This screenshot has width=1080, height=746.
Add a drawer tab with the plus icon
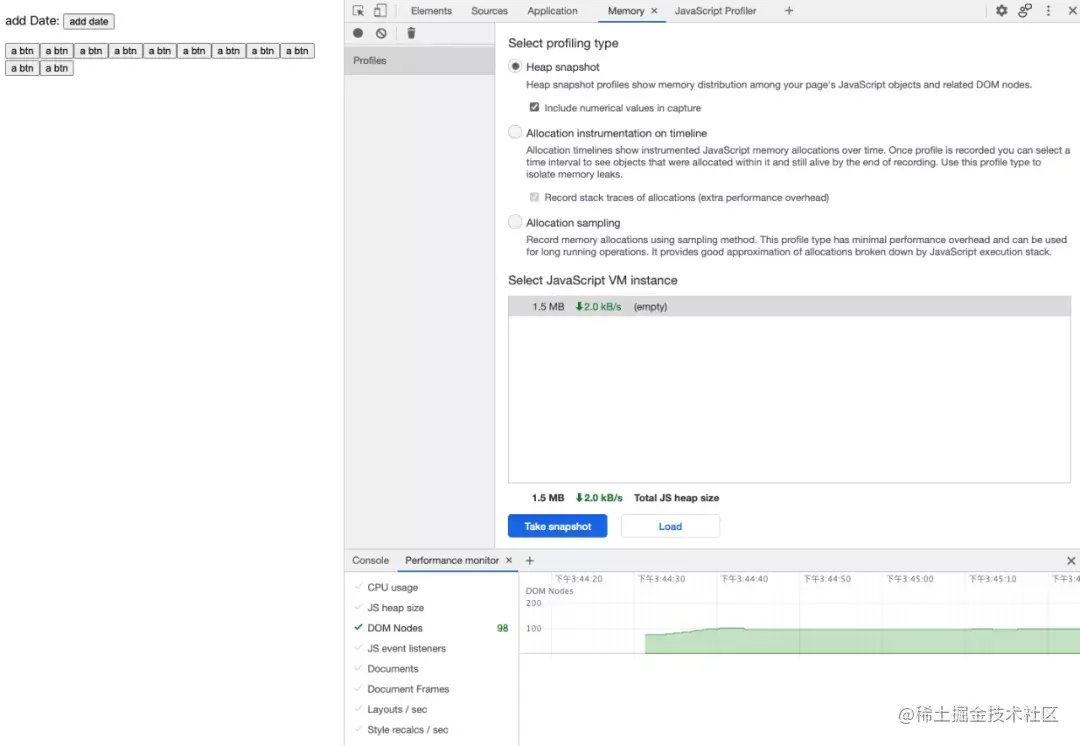tap(530, 561)
